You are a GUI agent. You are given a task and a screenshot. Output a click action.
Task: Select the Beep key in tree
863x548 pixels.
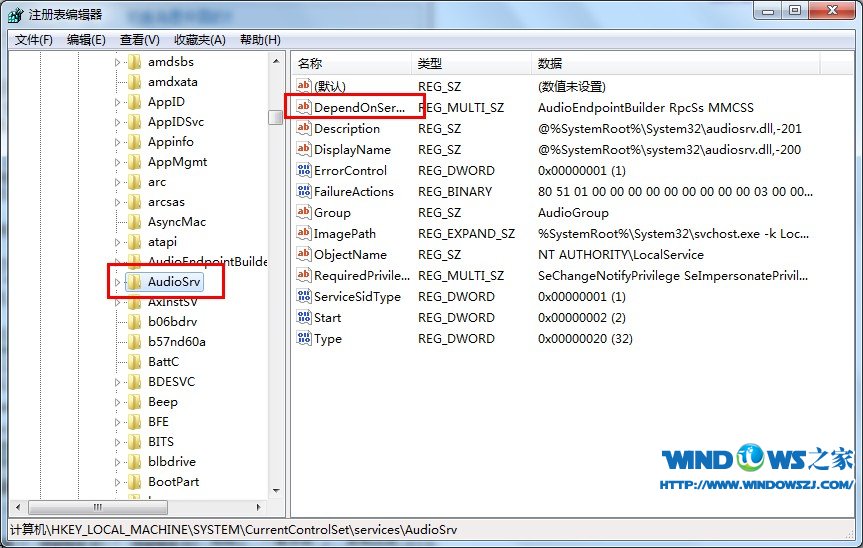point(162,402)
